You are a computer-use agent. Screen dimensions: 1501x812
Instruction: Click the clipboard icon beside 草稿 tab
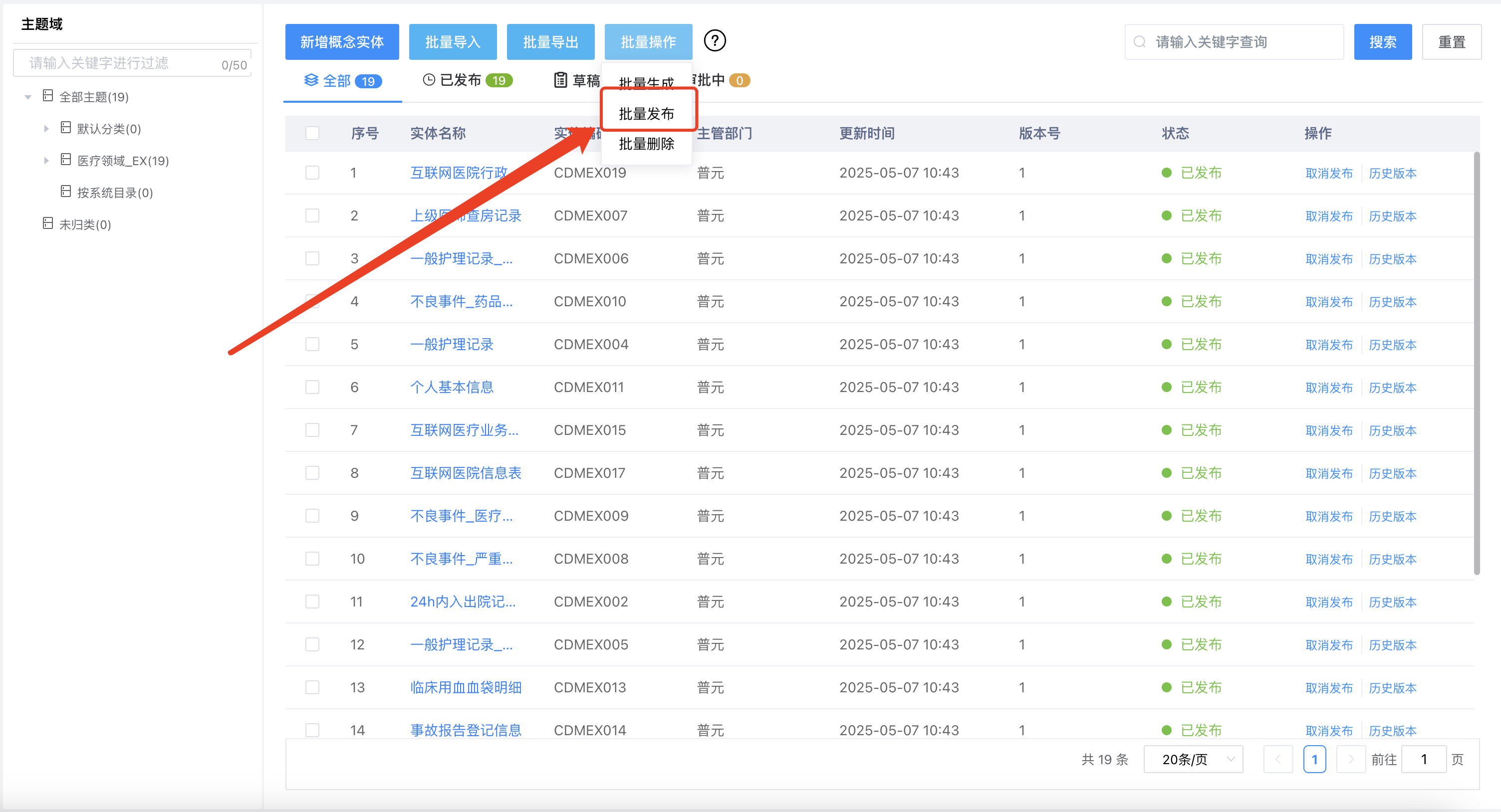560,80
